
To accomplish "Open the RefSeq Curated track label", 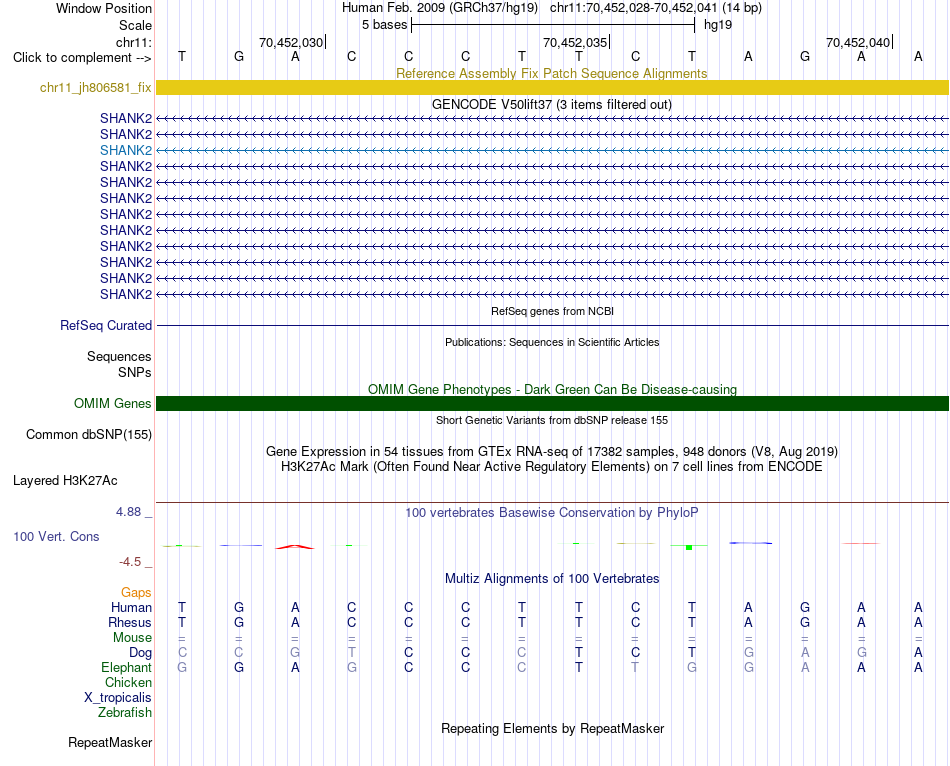I will tap(106, 325).
